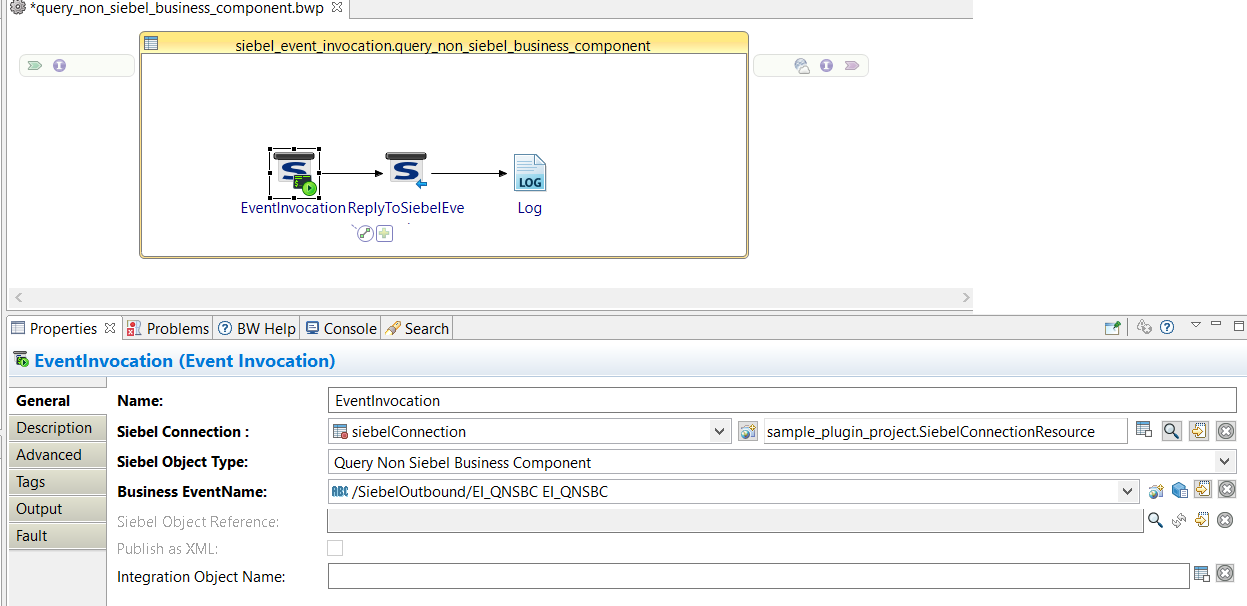
Task: Click the canvas horizontal scrollbar right arrow
Action: (965, 298)
